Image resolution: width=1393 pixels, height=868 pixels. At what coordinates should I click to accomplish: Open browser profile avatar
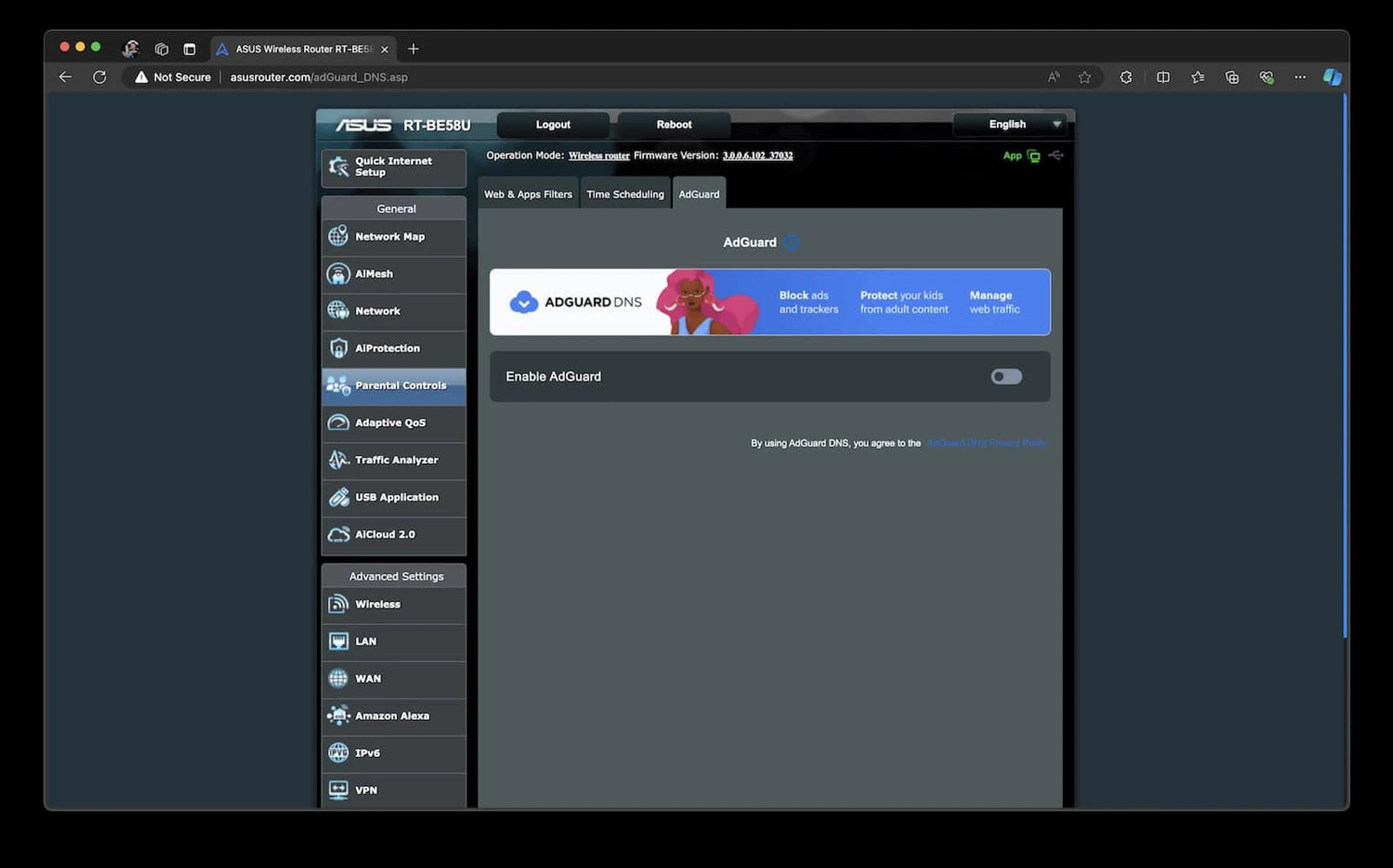click(x=131, y=49)
